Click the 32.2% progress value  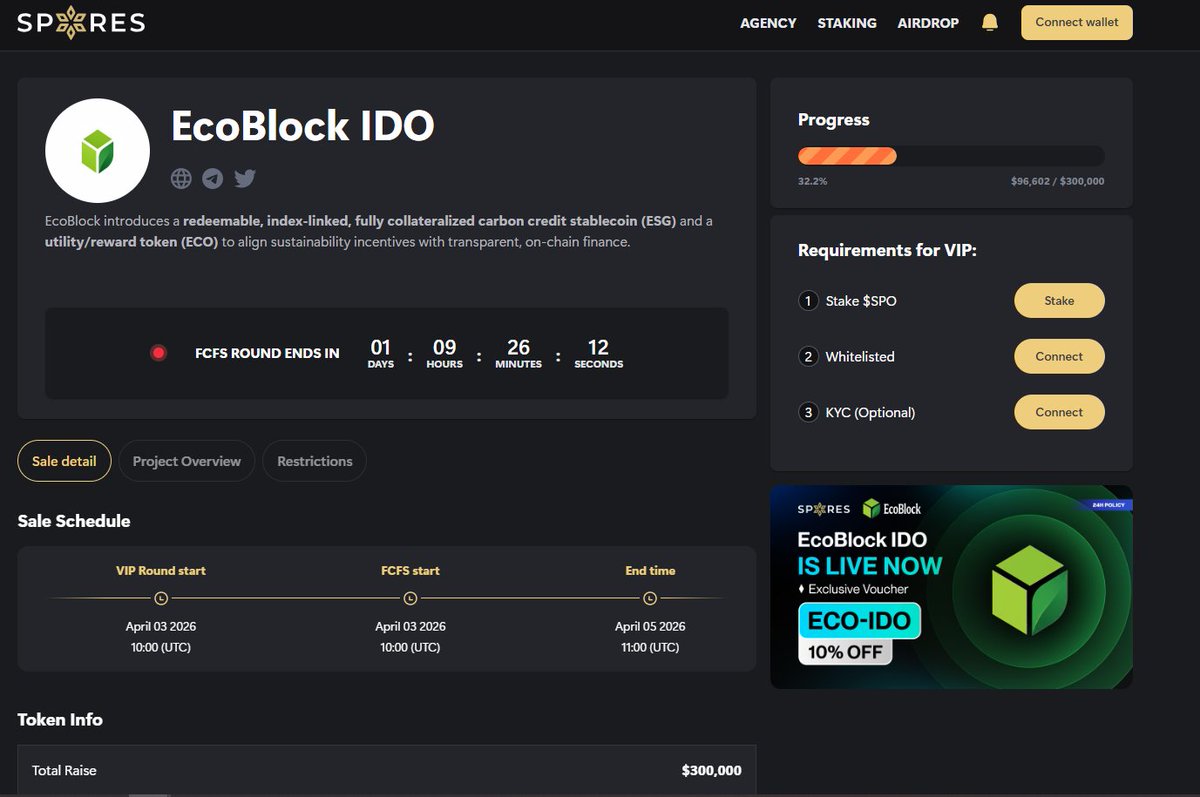tap(812, 182)
